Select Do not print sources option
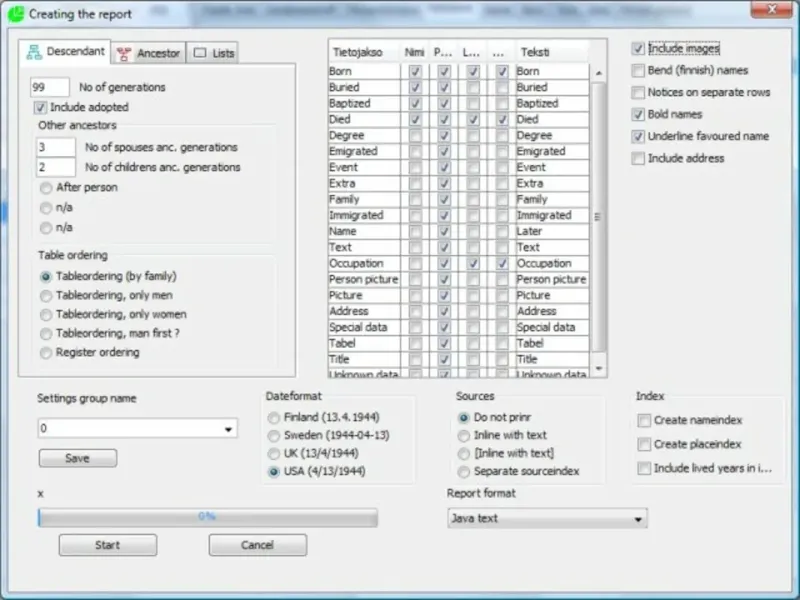Viewport: 800px width, 600px height. click(x=464, y=418)
